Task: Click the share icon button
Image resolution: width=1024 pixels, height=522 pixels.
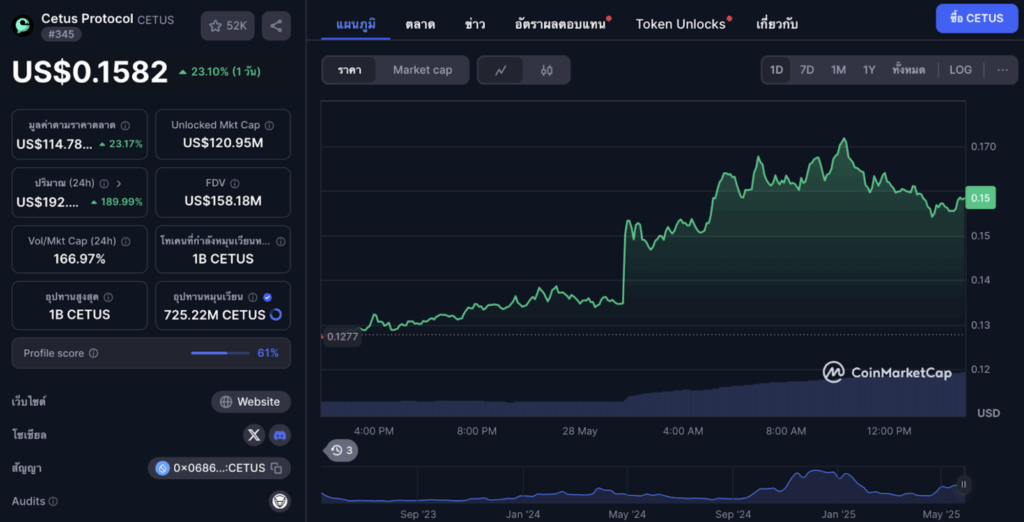Action: pos(276,26)
